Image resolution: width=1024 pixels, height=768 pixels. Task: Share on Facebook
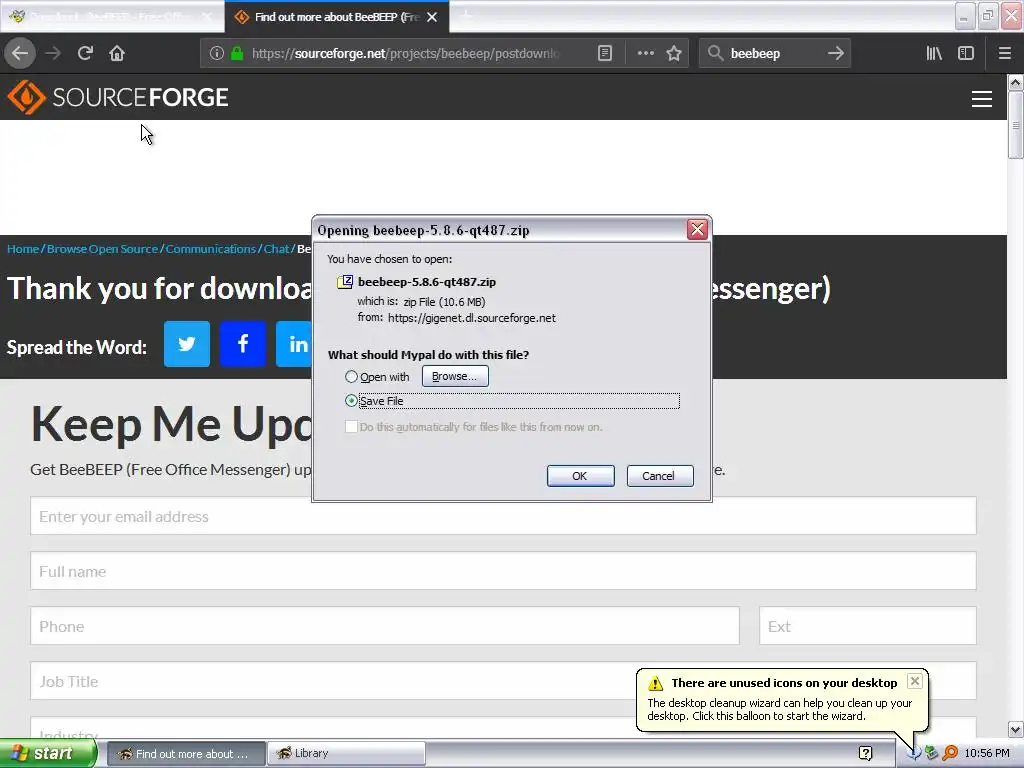tap(243, 344)
